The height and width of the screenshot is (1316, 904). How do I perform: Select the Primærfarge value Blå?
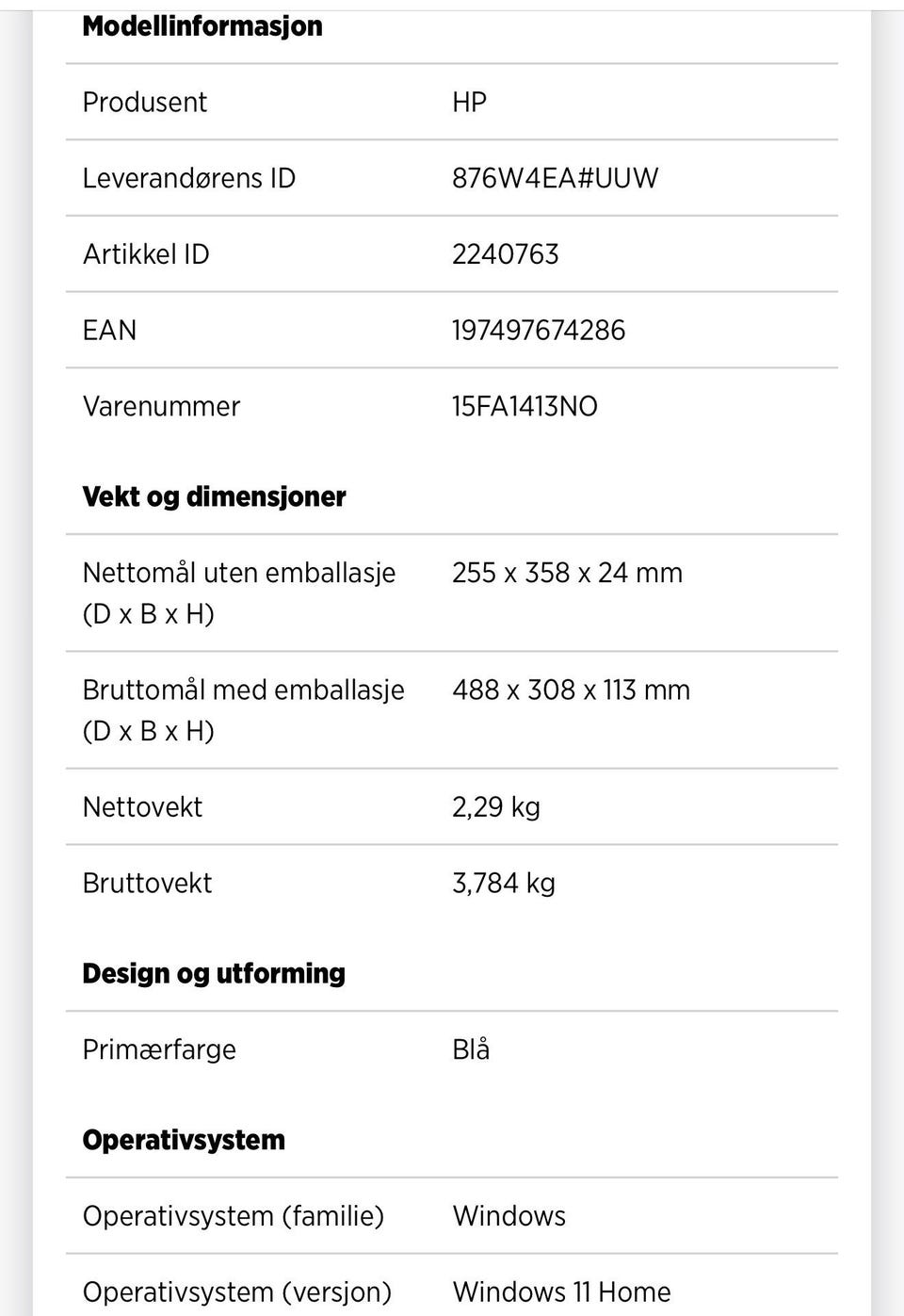tap(471, 1049)
